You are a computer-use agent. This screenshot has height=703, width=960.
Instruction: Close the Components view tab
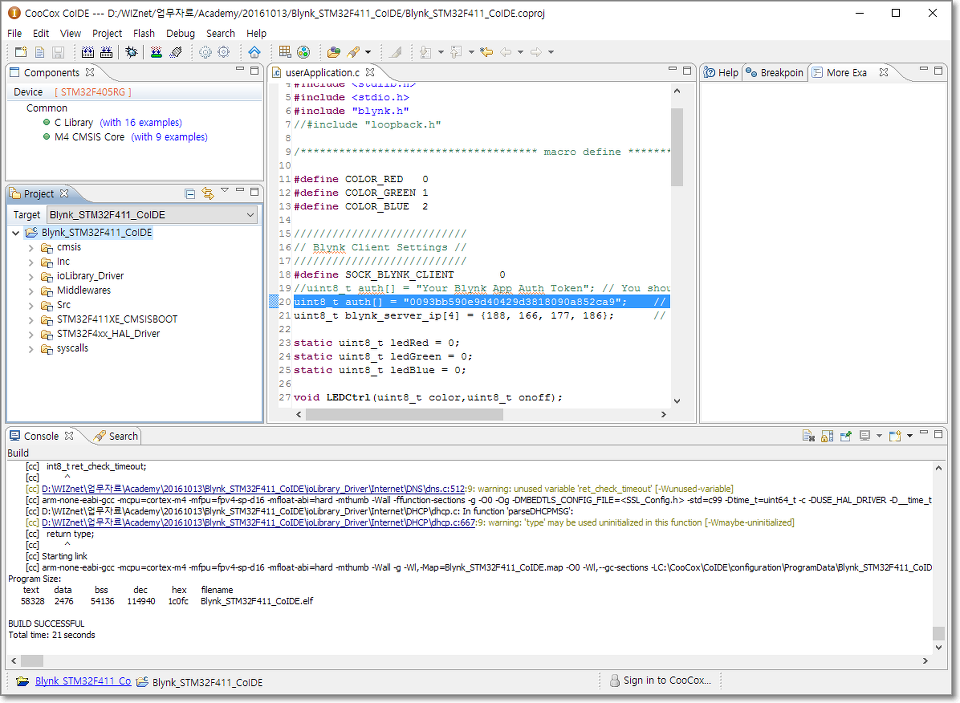tap(90, 72)
